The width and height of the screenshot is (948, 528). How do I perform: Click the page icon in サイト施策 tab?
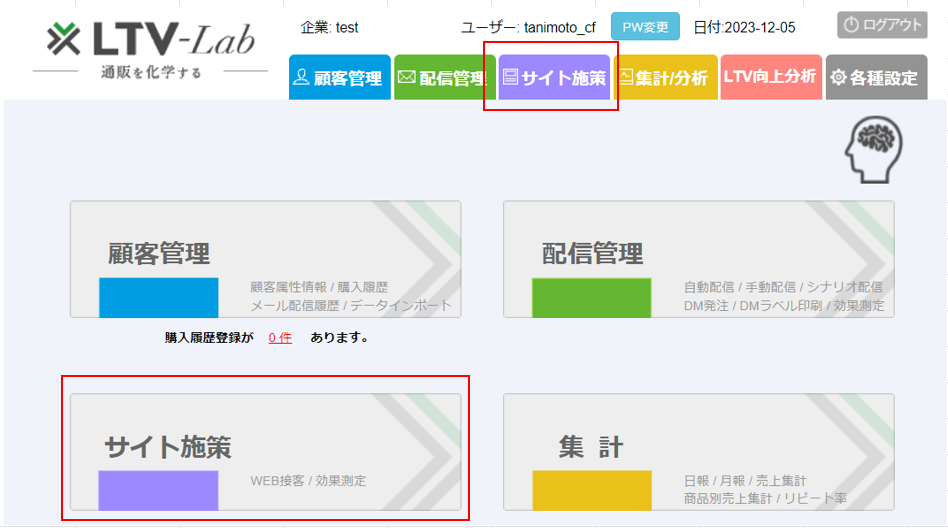coord(510,77)
